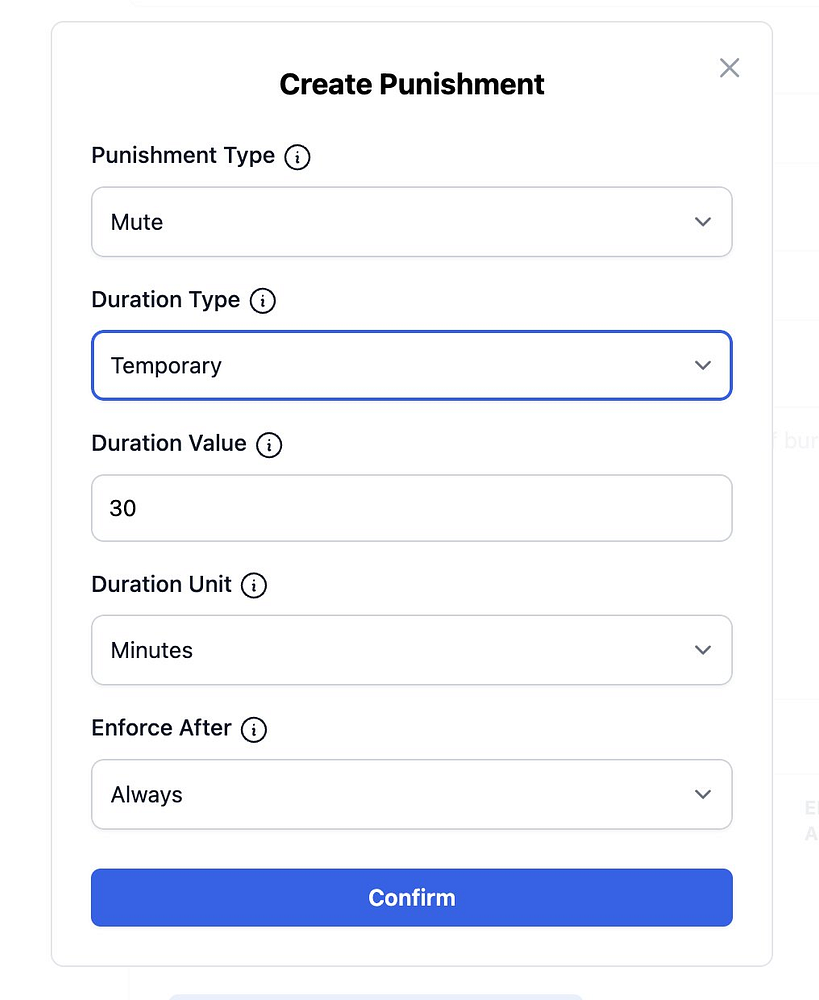Click the Duration Unit label text

(162, 585)
